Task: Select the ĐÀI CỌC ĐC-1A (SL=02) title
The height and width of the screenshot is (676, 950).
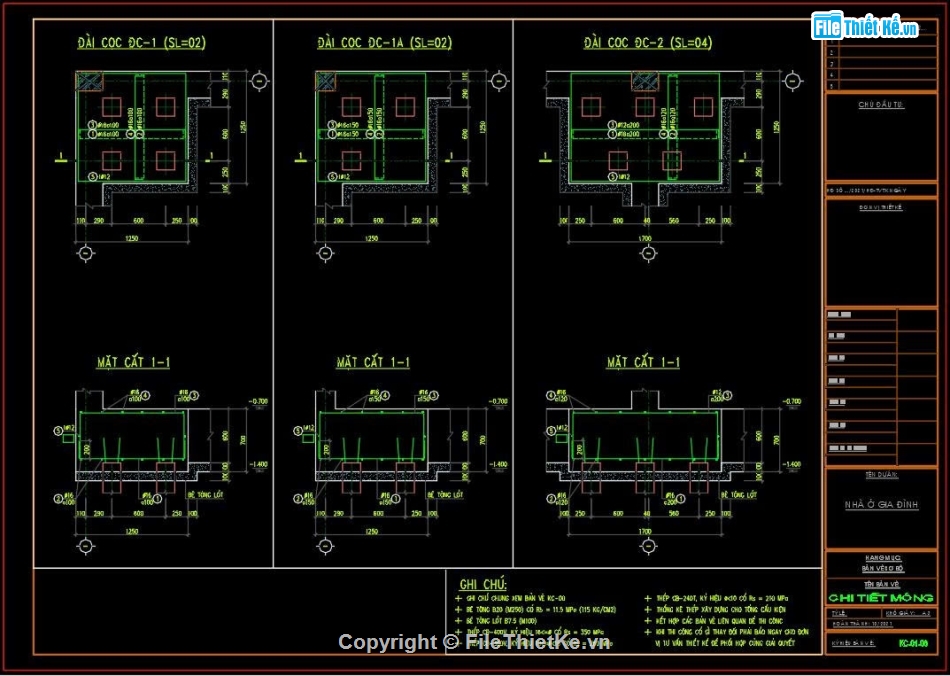Action: (384, 43)
